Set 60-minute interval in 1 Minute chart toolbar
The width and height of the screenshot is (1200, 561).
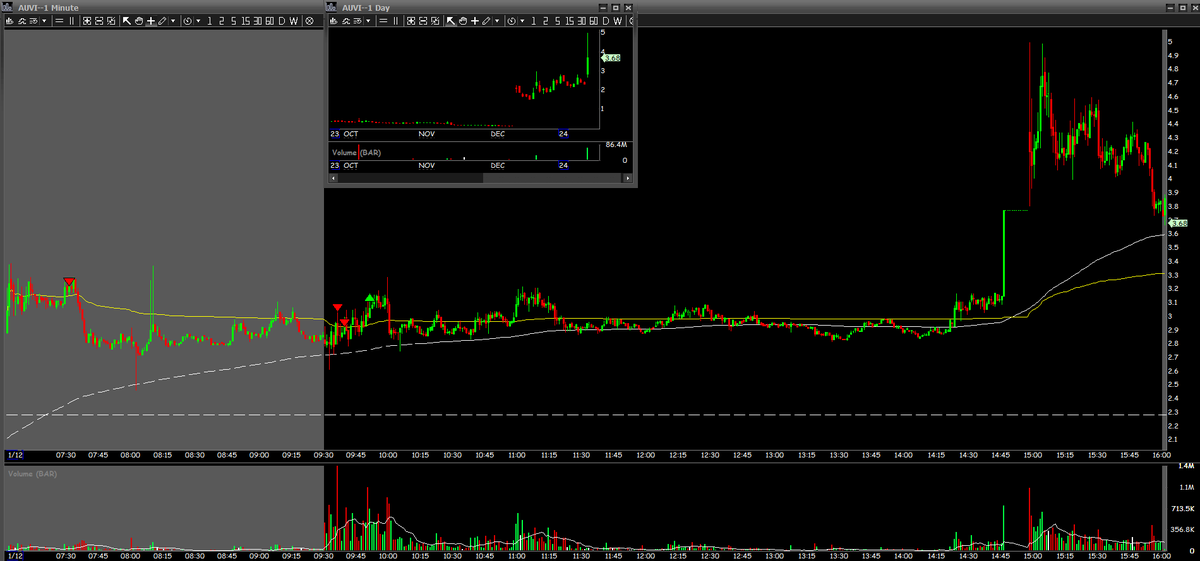[x=270, y=21]
